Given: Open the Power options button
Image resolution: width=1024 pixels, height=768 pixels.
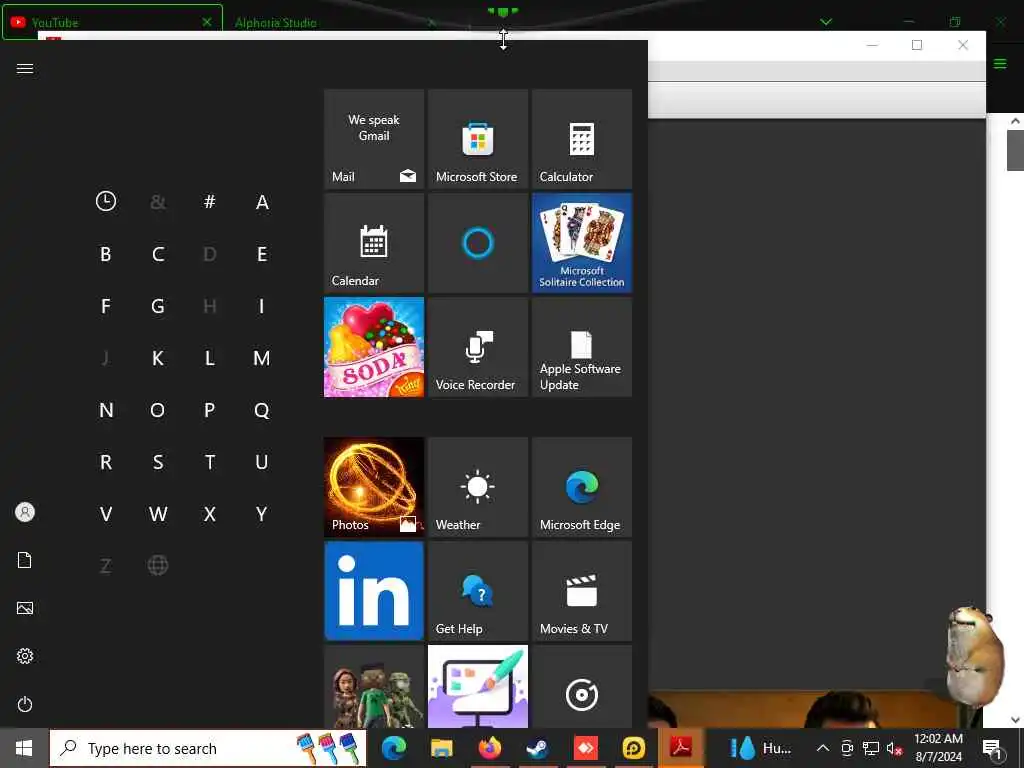Looking at the screenshot, I should [25, 704].
